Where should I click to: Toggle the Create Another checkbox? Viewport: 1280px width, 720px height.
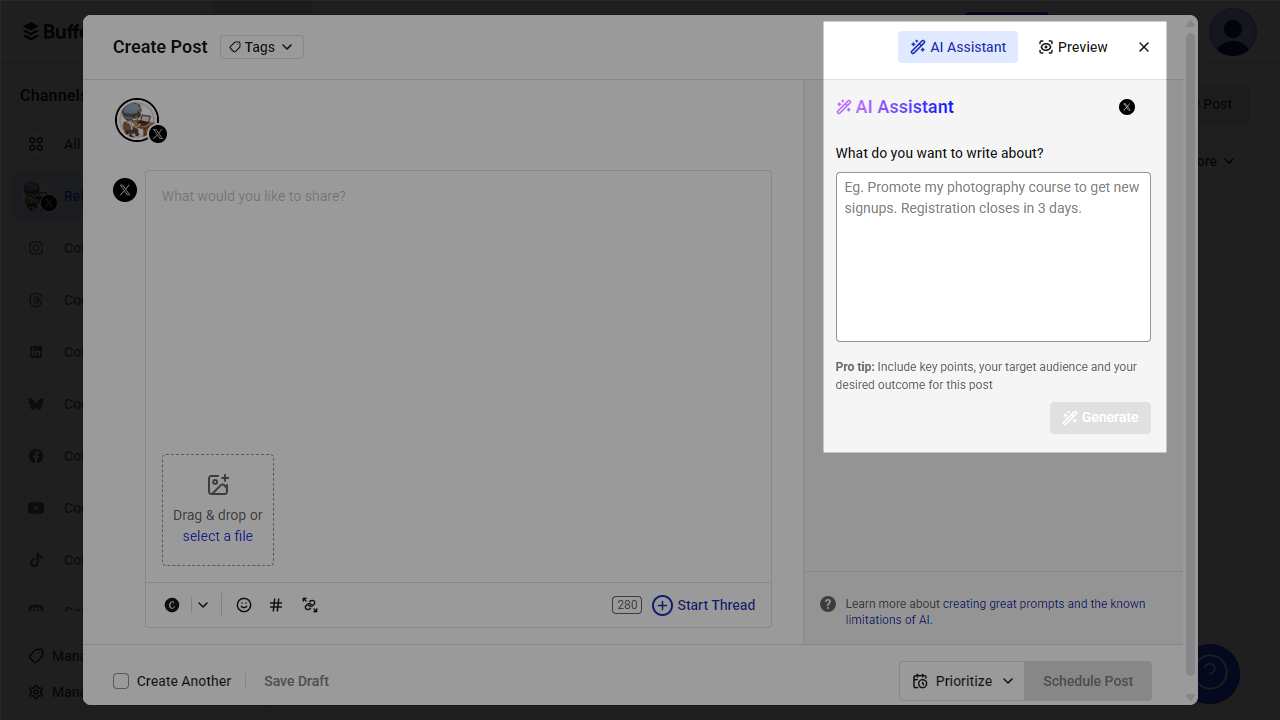pos(121,681)
